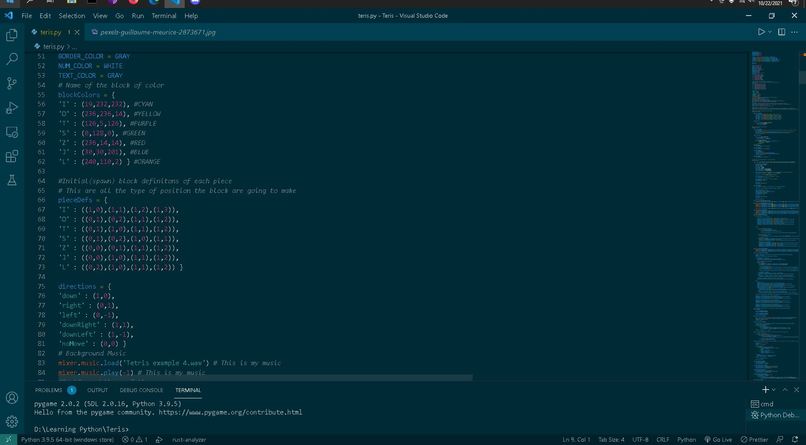Click the code minimap overview
Viewport: 806px width, 445px height.
click(x=774, y=216)
